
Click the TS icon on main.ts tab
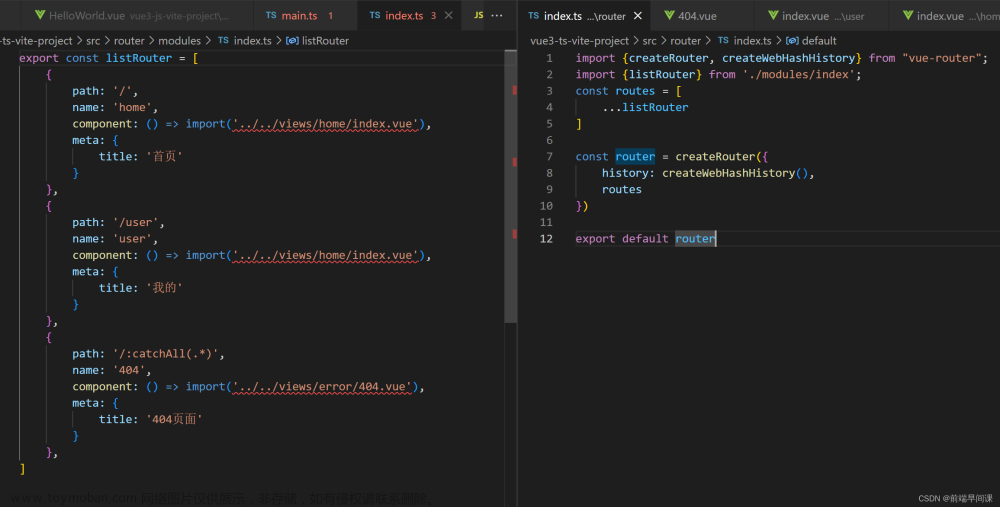pyautogui.click(x=271, y=15)
